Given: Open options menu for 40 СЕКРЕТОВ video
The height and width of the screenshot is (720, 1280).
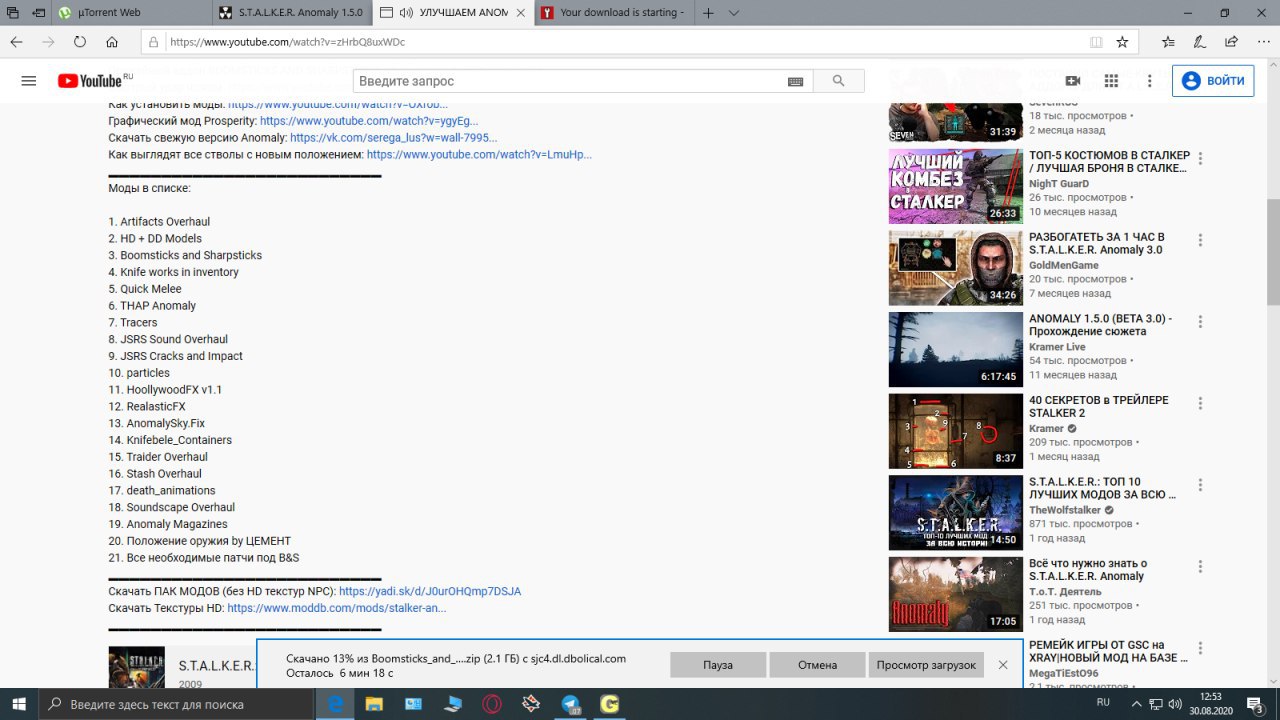Looking at the screenshot, I should pyautogui.click(x=1200, y=403).
